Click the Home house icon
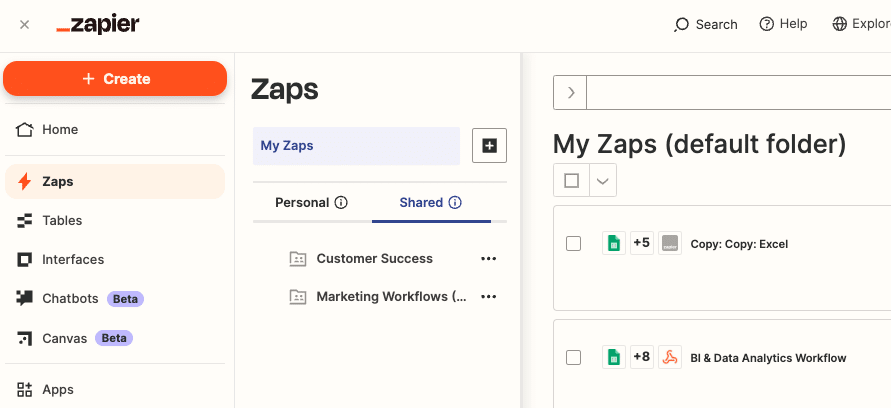 pyautogui.click(x=24, y=130)
